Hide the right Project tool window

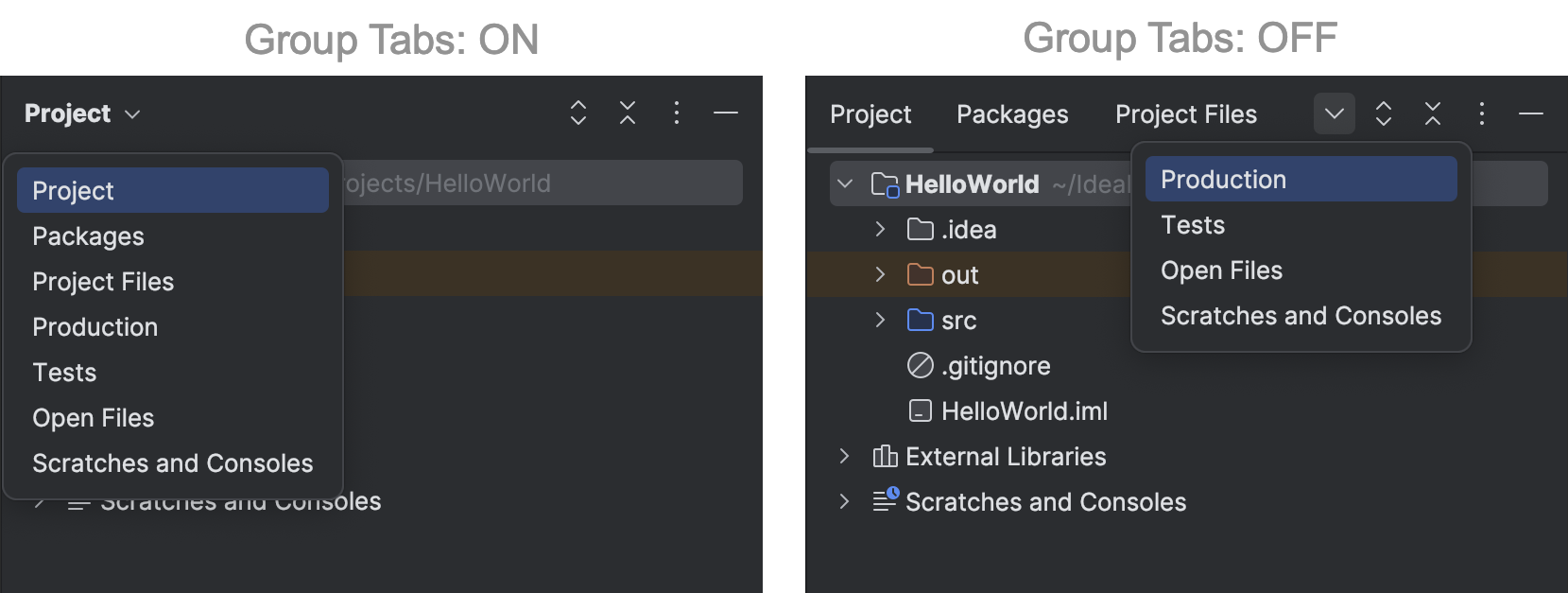pyautogui.click(x=1531, y=114)
